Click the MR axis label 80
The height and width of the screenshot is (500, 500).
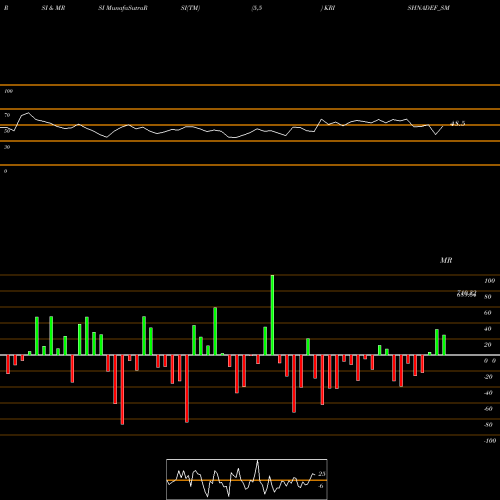(487, 297)
